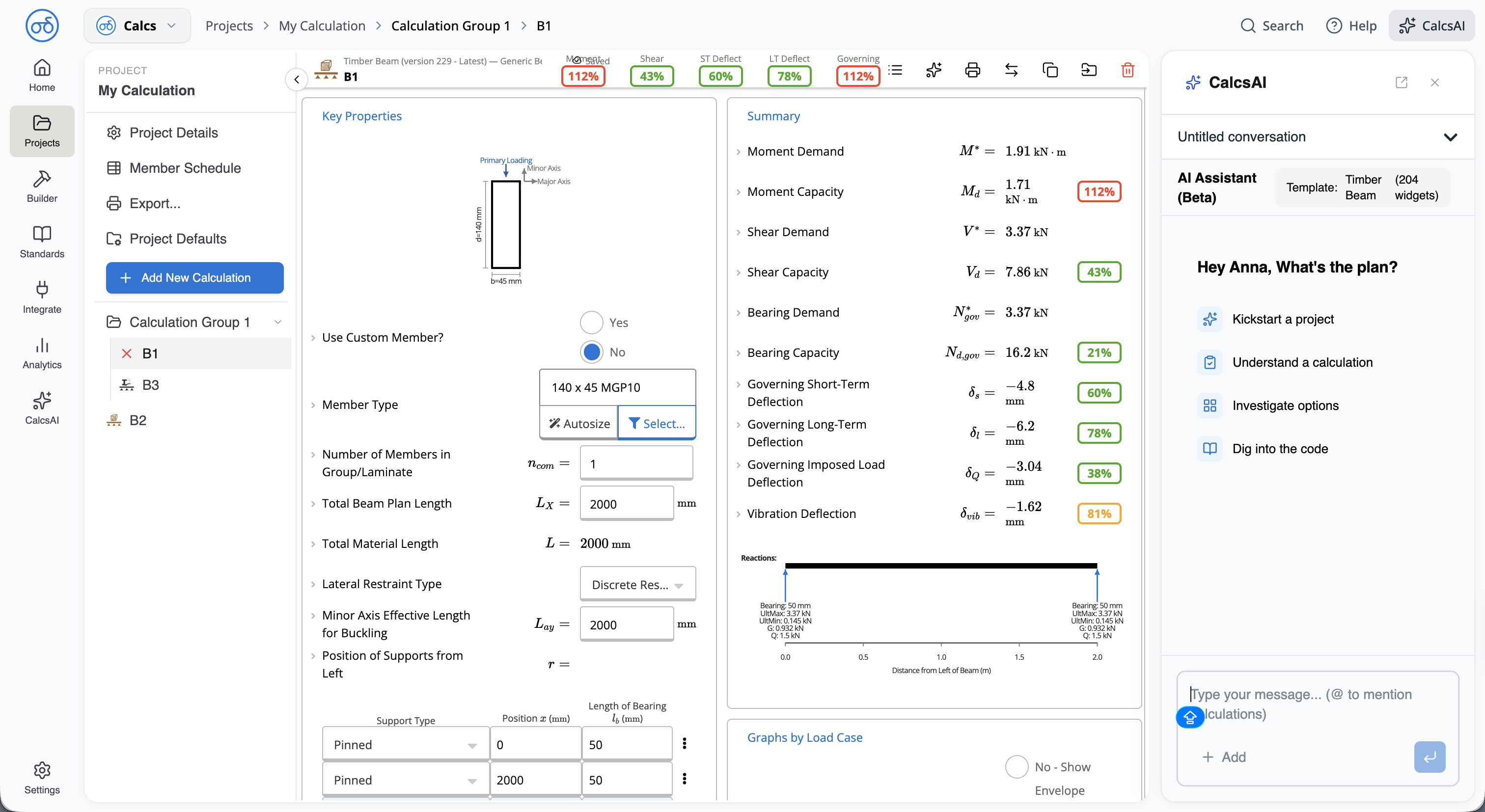Screen dimensions: 1485x812
Task: Open Lateral Restraint Type dropdown
Action: [x=637, y=584]
